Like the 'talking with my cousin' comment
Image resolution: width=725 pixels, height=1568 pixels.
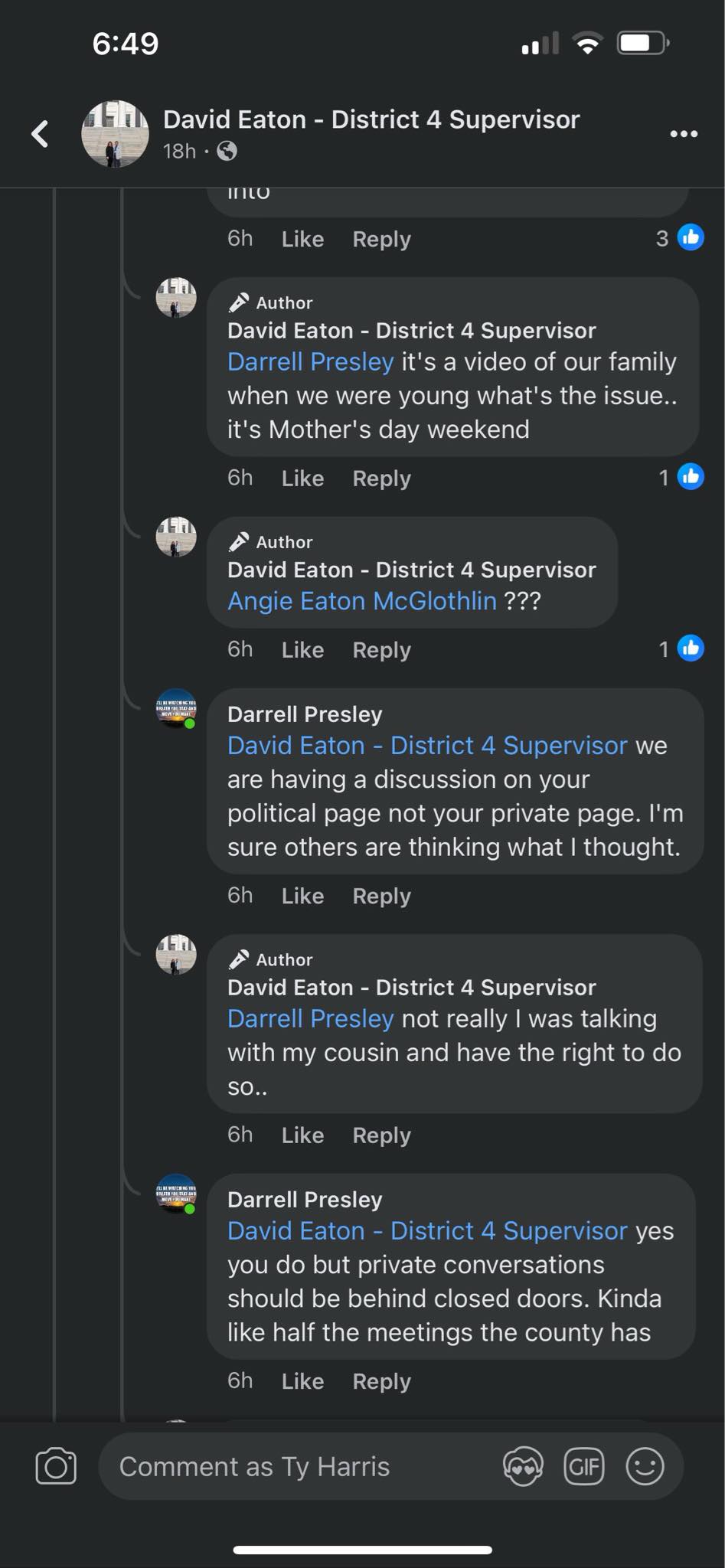coord(302,1135)
